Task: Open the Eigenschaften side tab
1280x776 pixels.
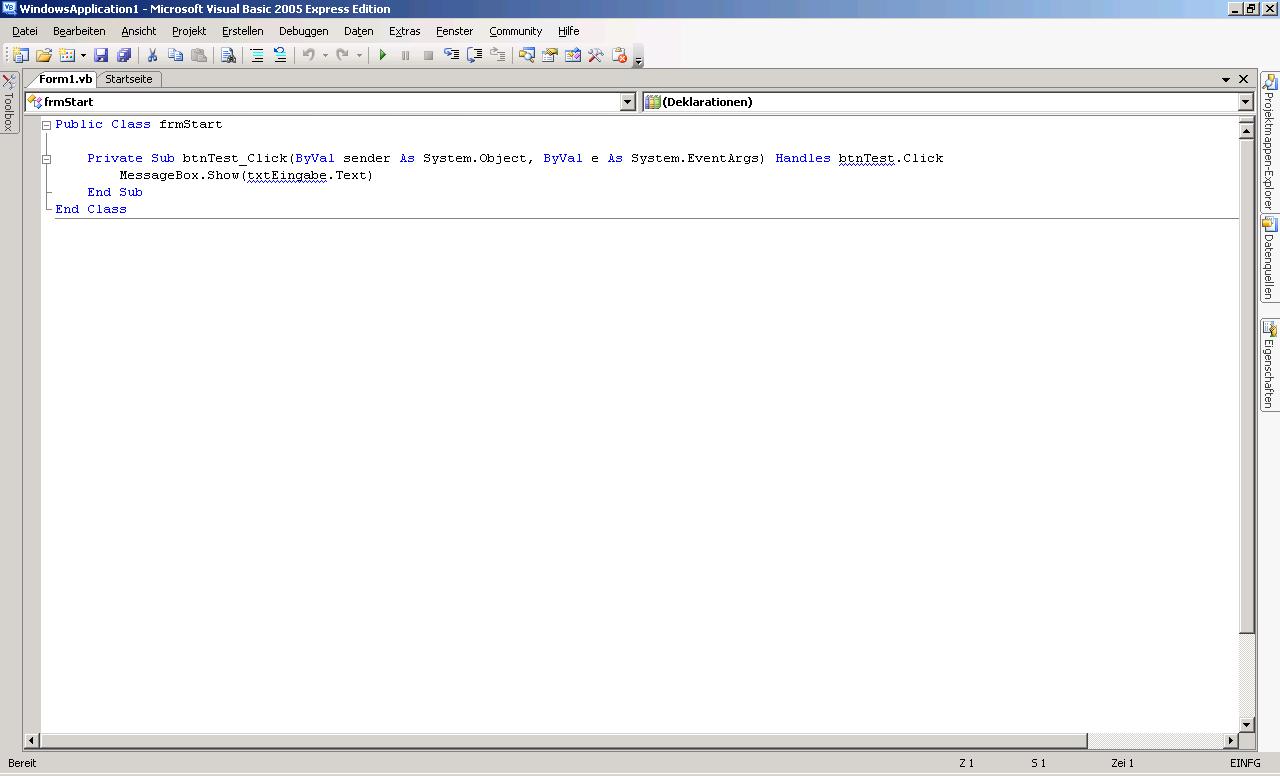Action: 1270,364
